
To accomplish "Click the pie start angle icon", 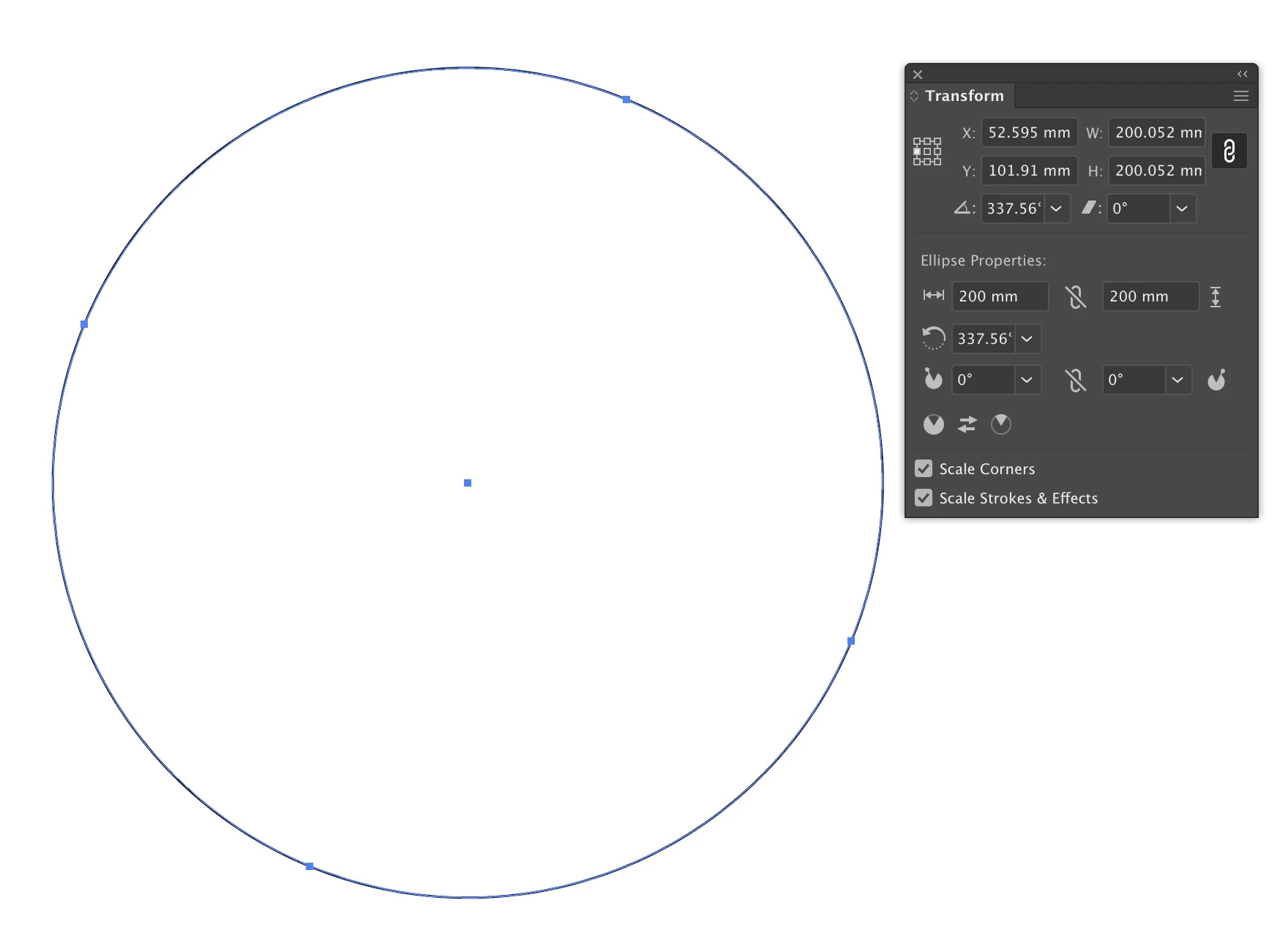I will (x=933, y=378).
